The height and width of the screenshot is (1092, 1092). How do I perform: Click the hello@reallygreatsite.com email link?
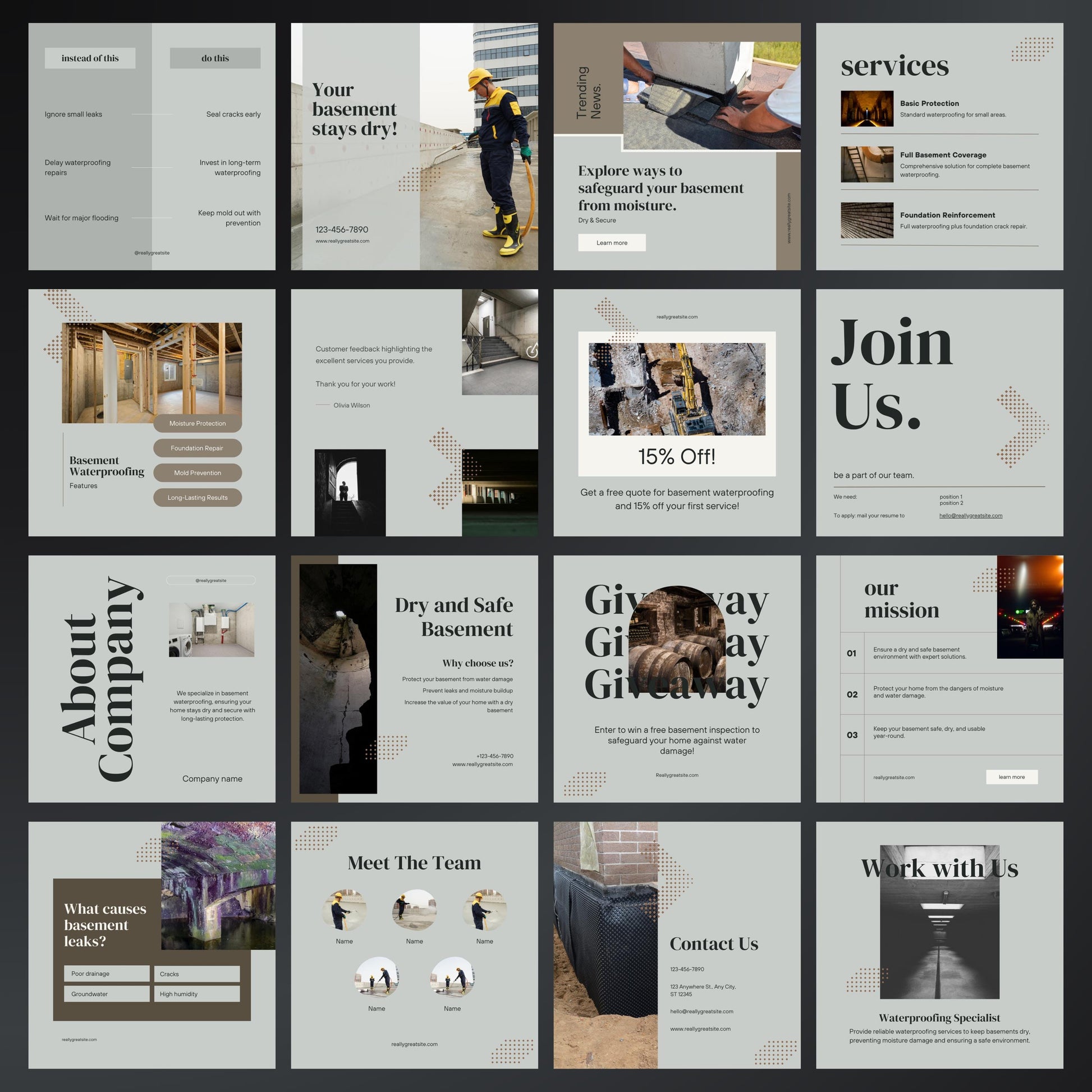click(970, 516)
